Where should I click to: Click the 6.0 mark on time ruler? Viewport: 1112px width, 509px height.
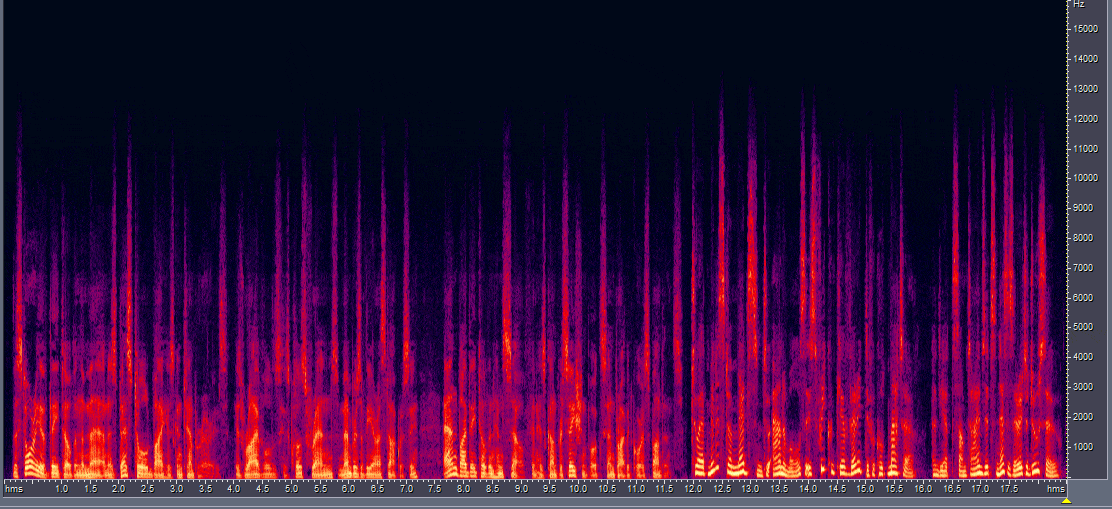pos(348,489)
